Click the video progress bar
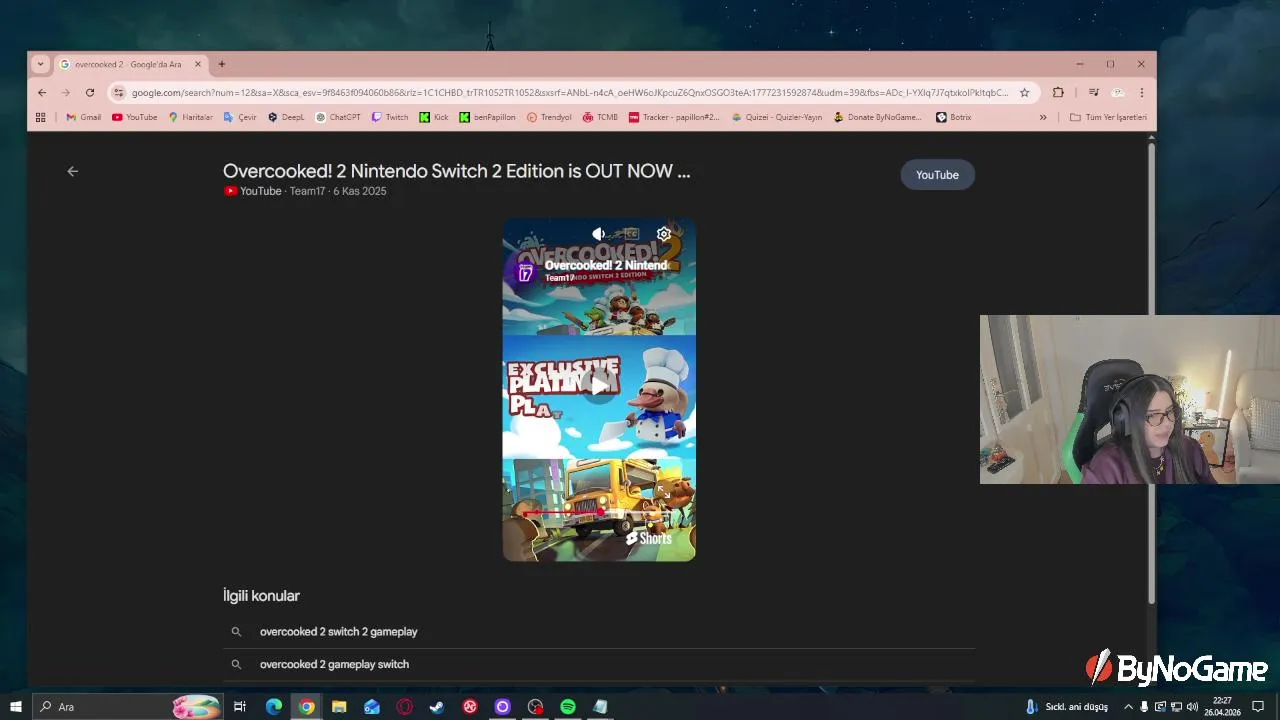This screenshot has height=720, width=1280. [599, 512]
